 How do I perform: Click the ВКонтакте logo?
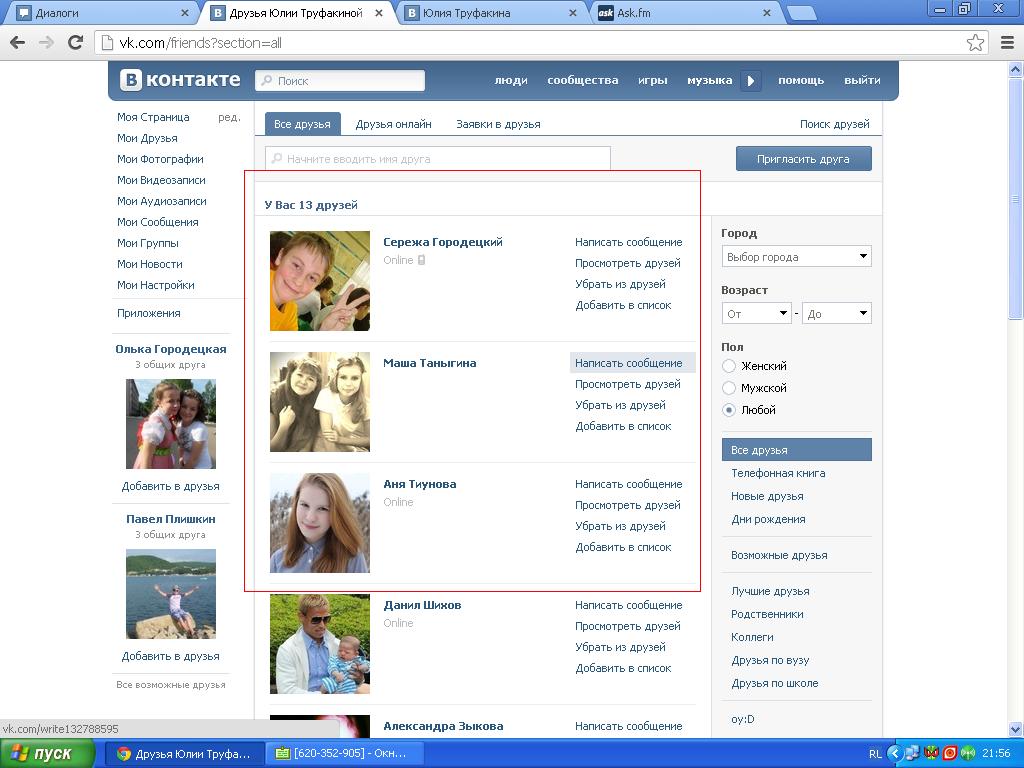tap(180, 80)
